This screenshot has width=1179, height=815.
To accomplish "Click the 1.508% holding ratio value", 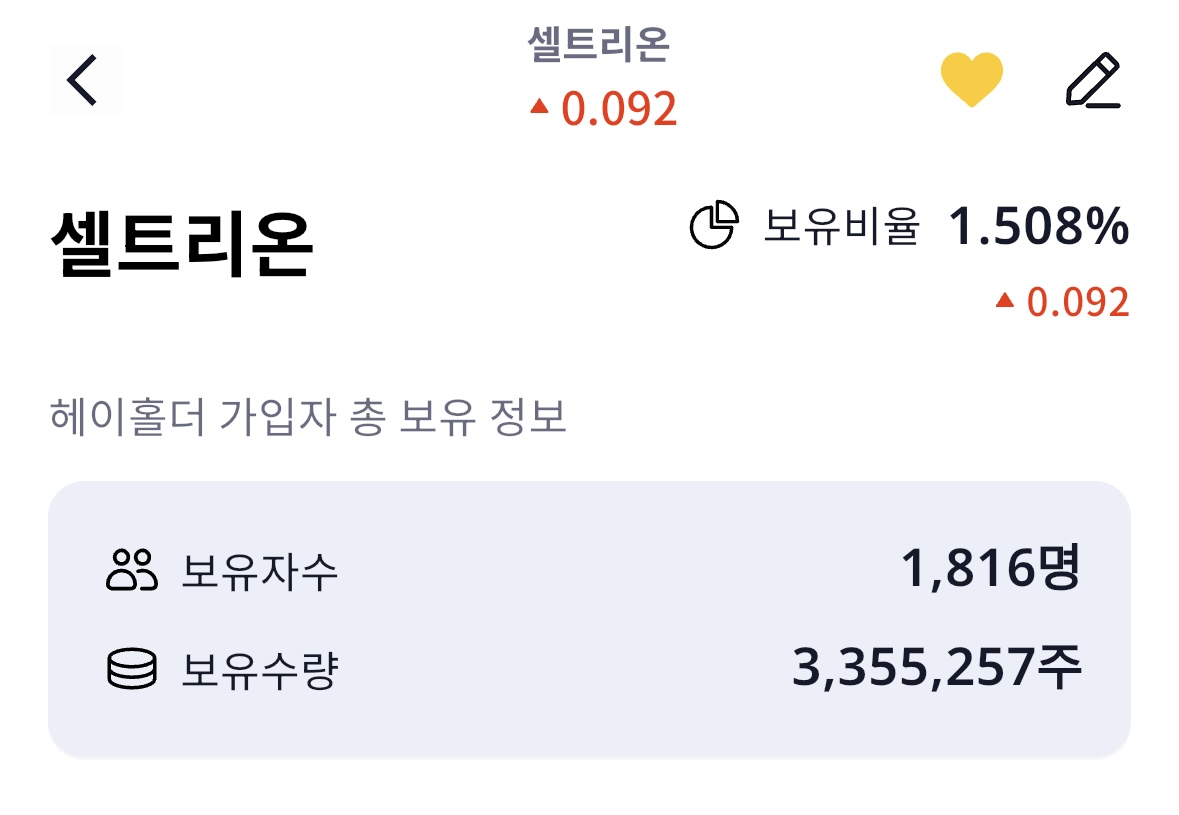I will coord(1038,227).
